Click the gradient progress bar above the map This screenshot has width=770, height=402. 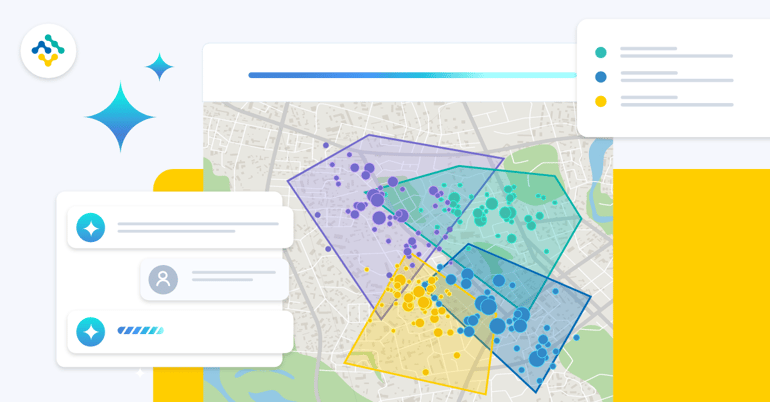pos(412,75)
